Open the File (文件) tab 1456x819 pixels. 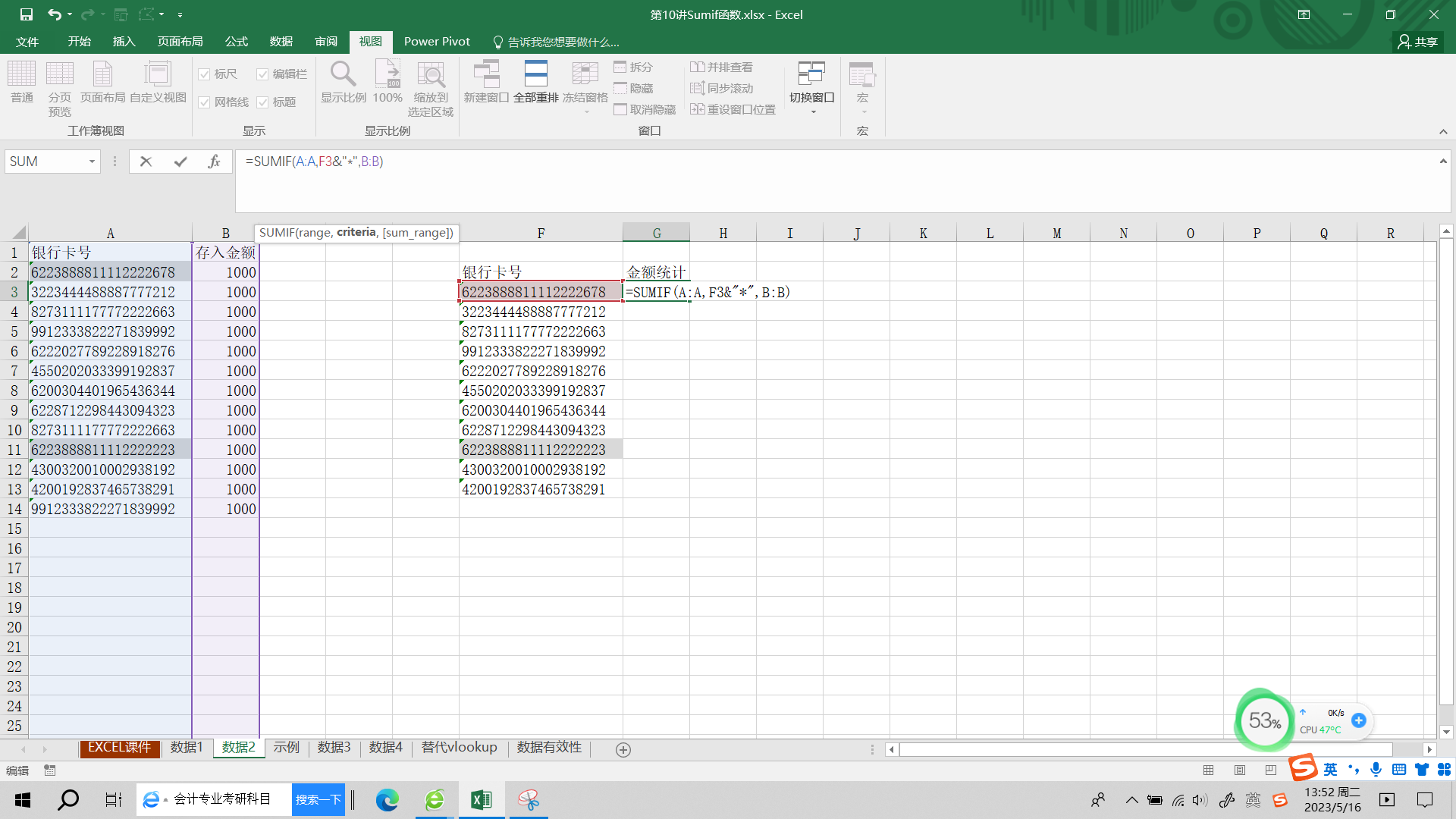pyautogui.click(x=27, y=42)
